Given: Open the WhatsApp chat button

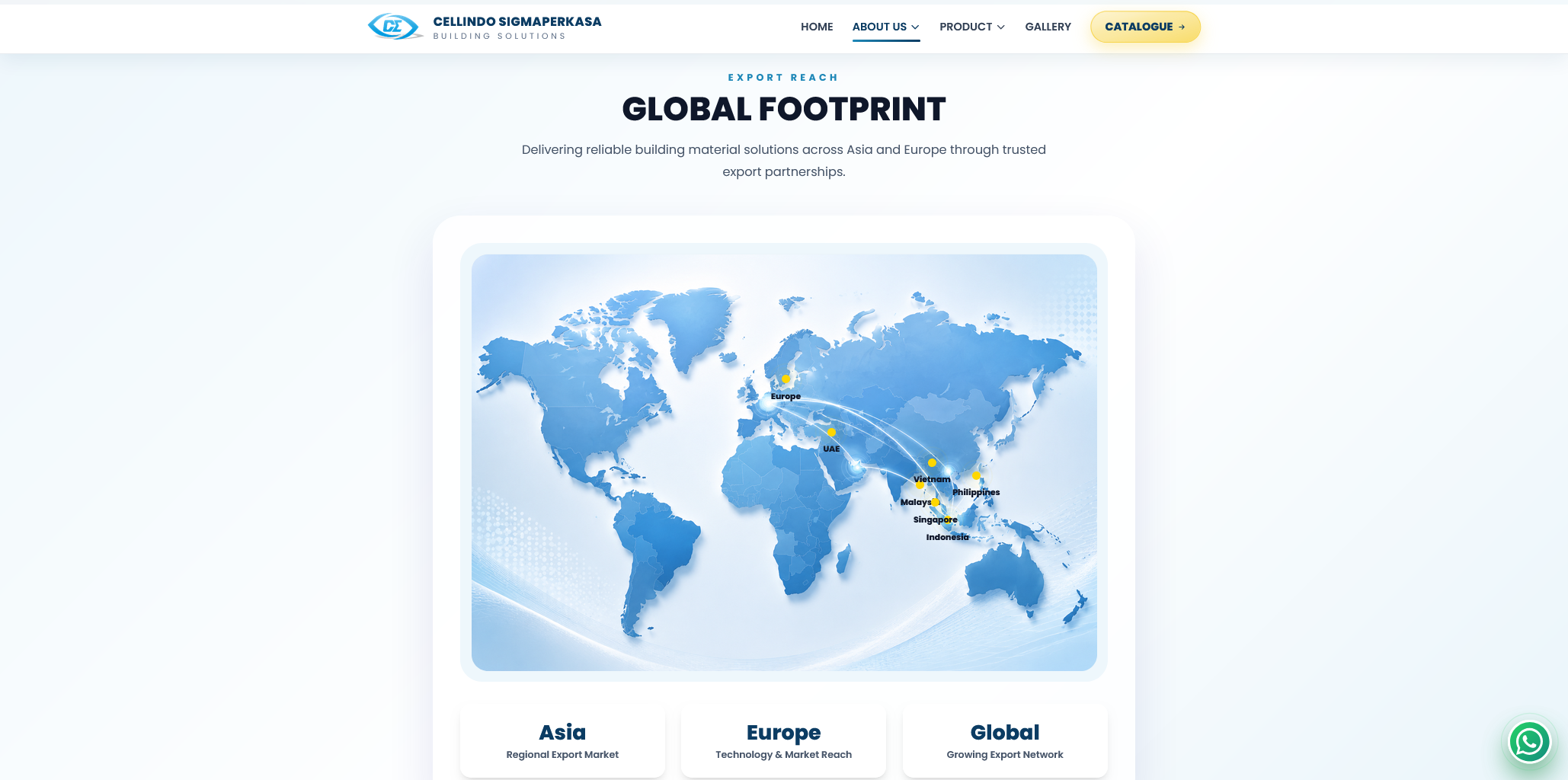Looking at the screenshot, I should point(1529,742).
